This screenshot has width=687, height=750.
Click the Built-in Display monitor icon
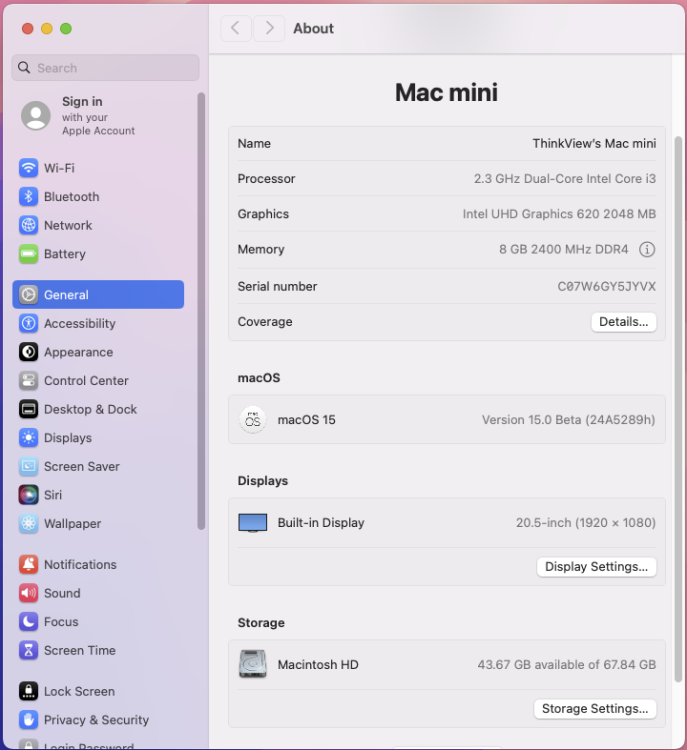253,523
